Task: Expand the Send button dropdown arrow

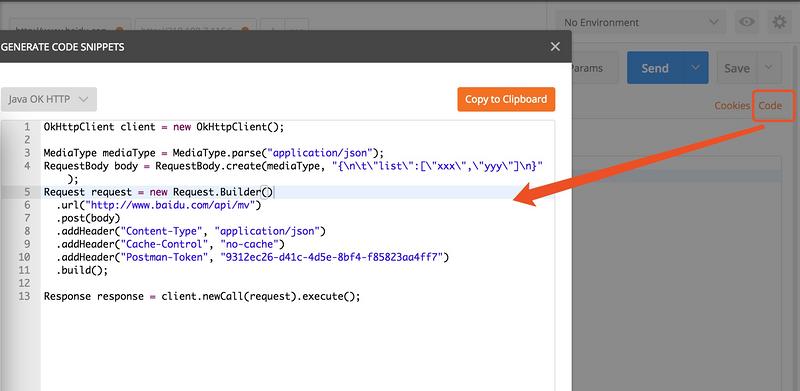Action: point(695,68)
